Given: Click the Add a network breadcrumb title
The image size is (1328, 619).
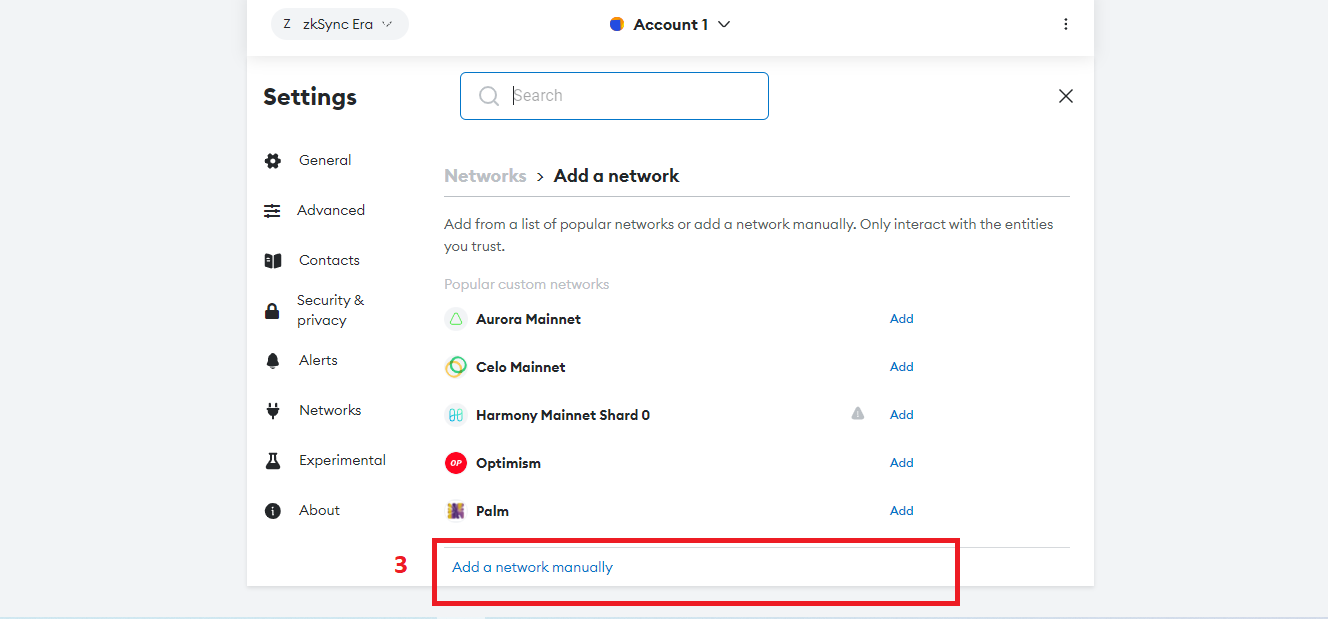Looking at the screenshot, I should pos(616,176).
